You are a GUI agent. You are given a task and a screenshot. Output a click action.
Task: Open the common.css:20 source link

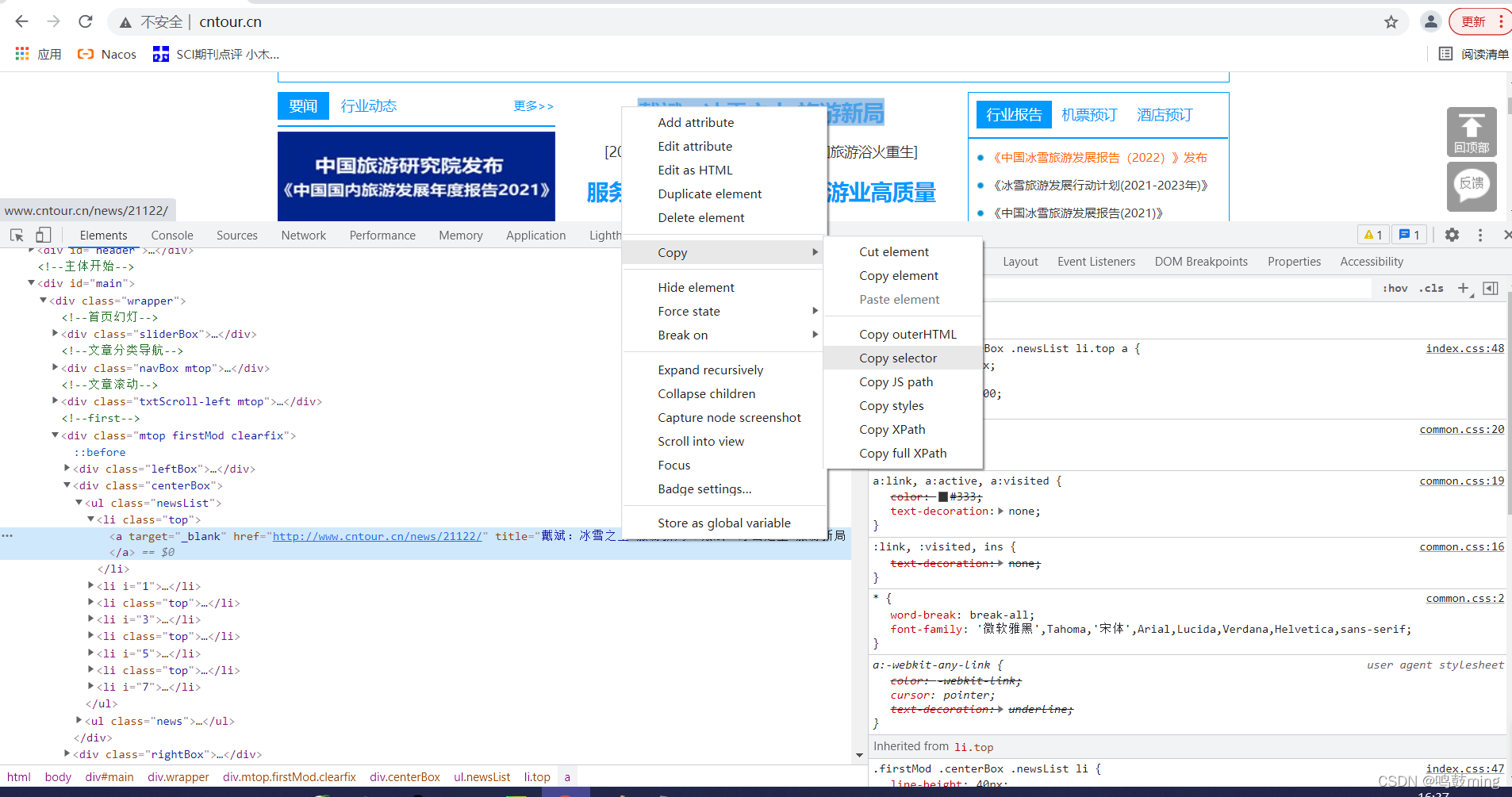click(1461, 429)
